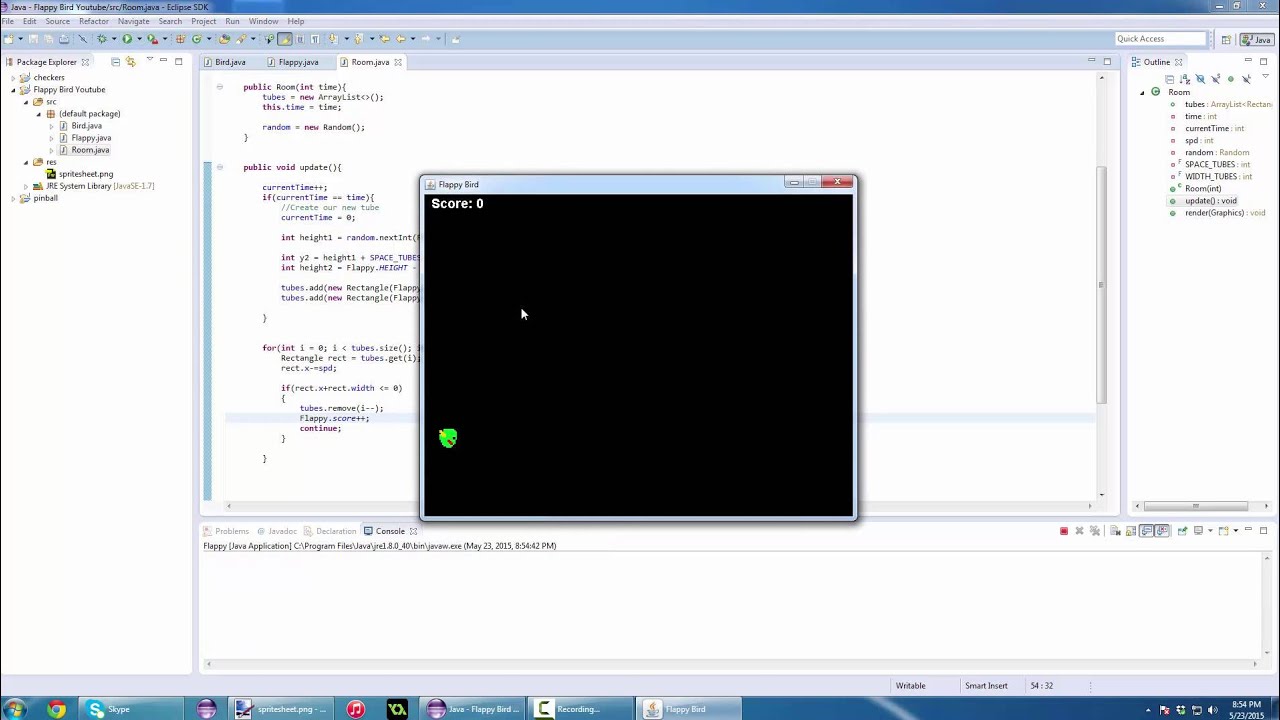Open the Outline view menu triangle
The height and width of the screenshot is (720, 1280).
[1265, 76]
